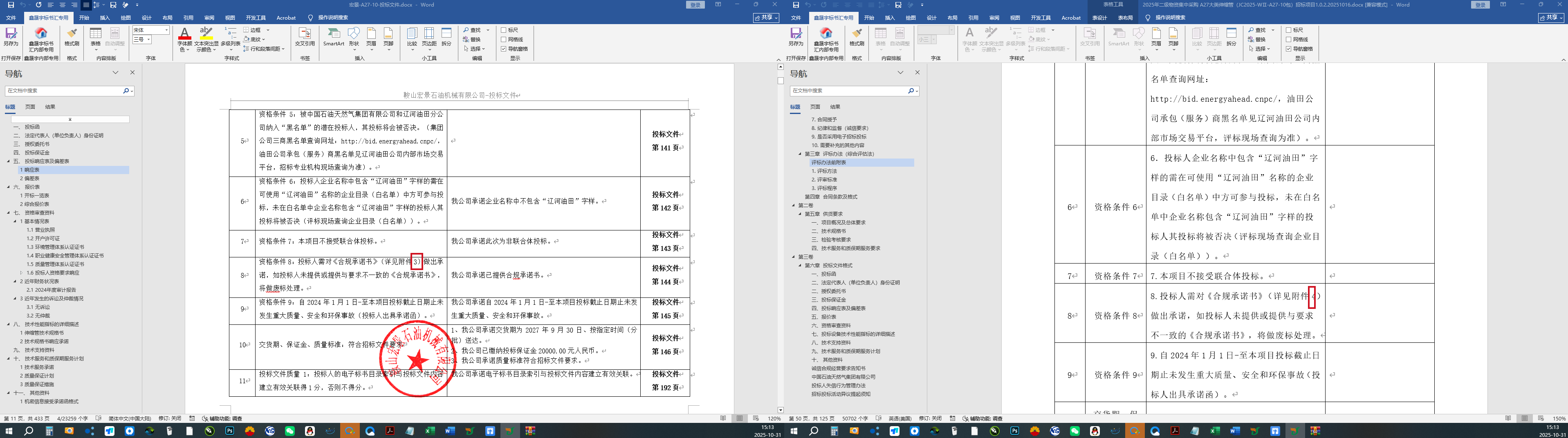Open 表设计 tab in right window

pyautogui.click(x=1099, y=18)
